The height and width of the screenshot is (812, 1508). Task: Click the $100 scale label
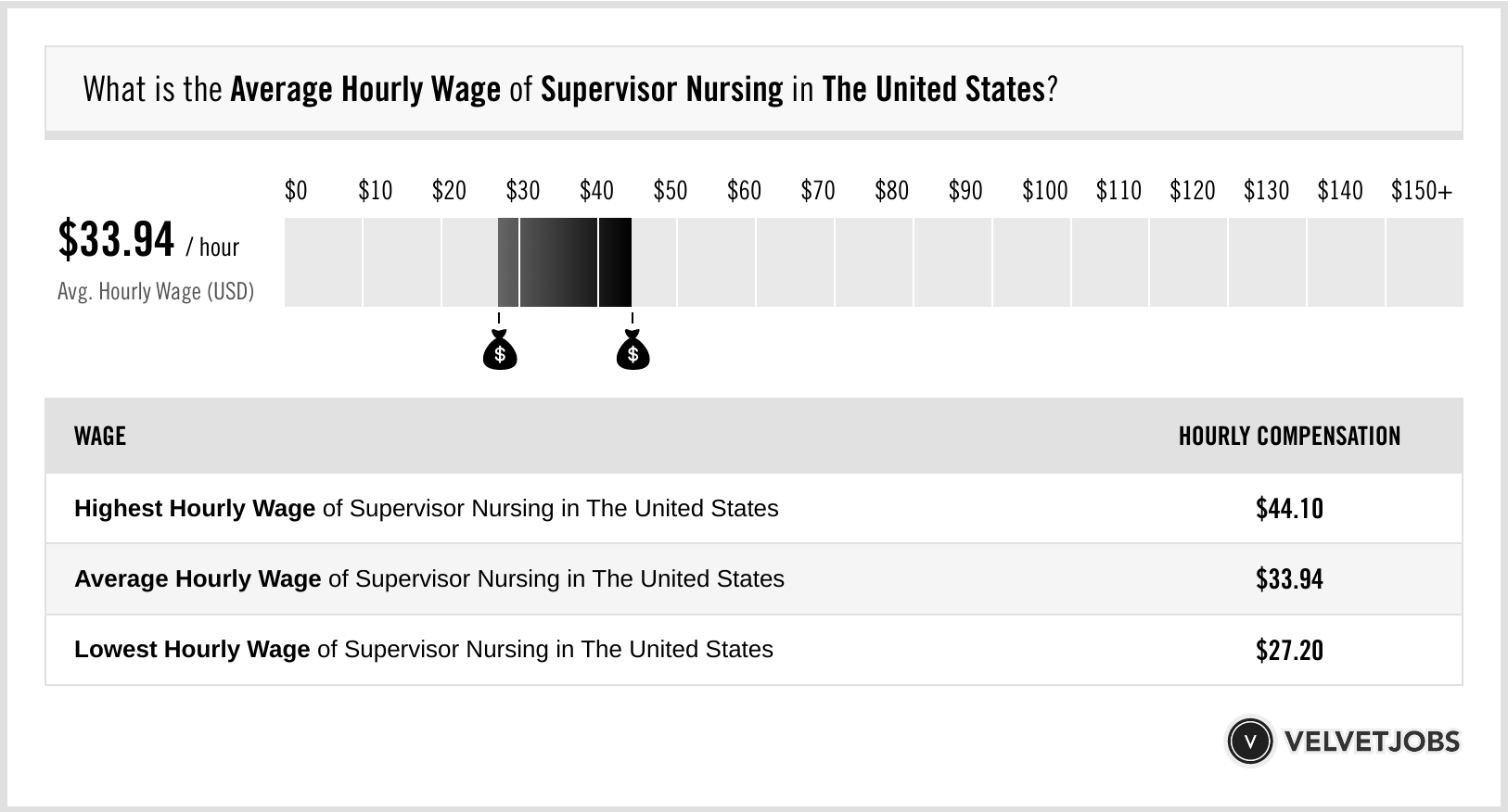1044,191
